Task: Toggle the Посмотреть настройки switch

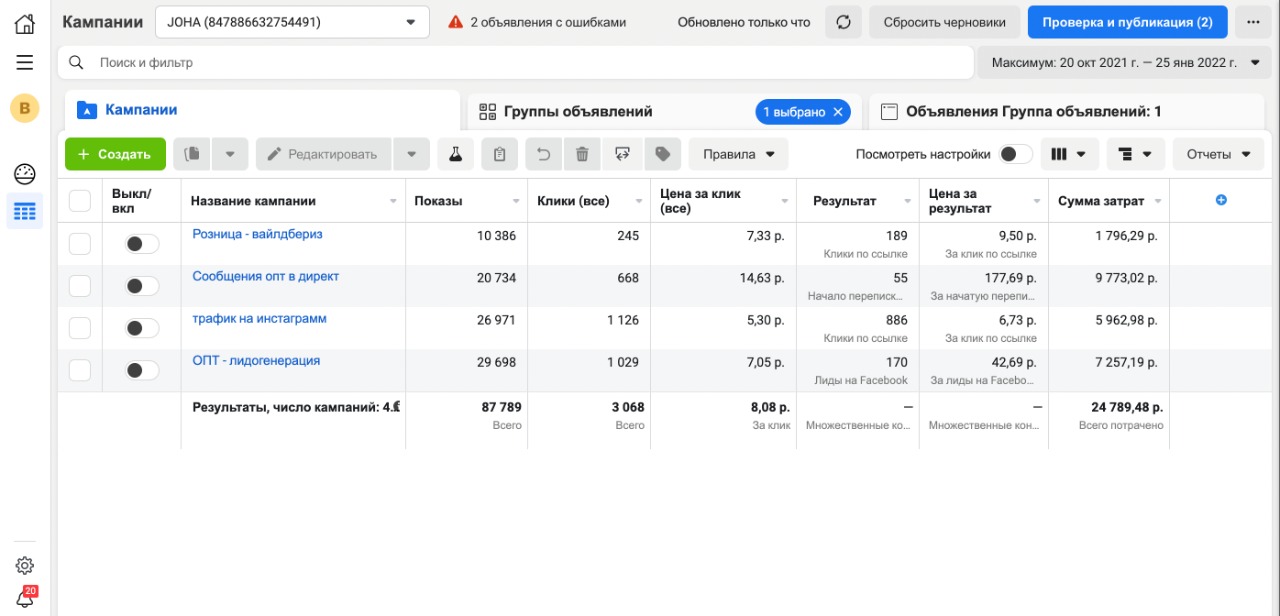Action: (1016, 154)
